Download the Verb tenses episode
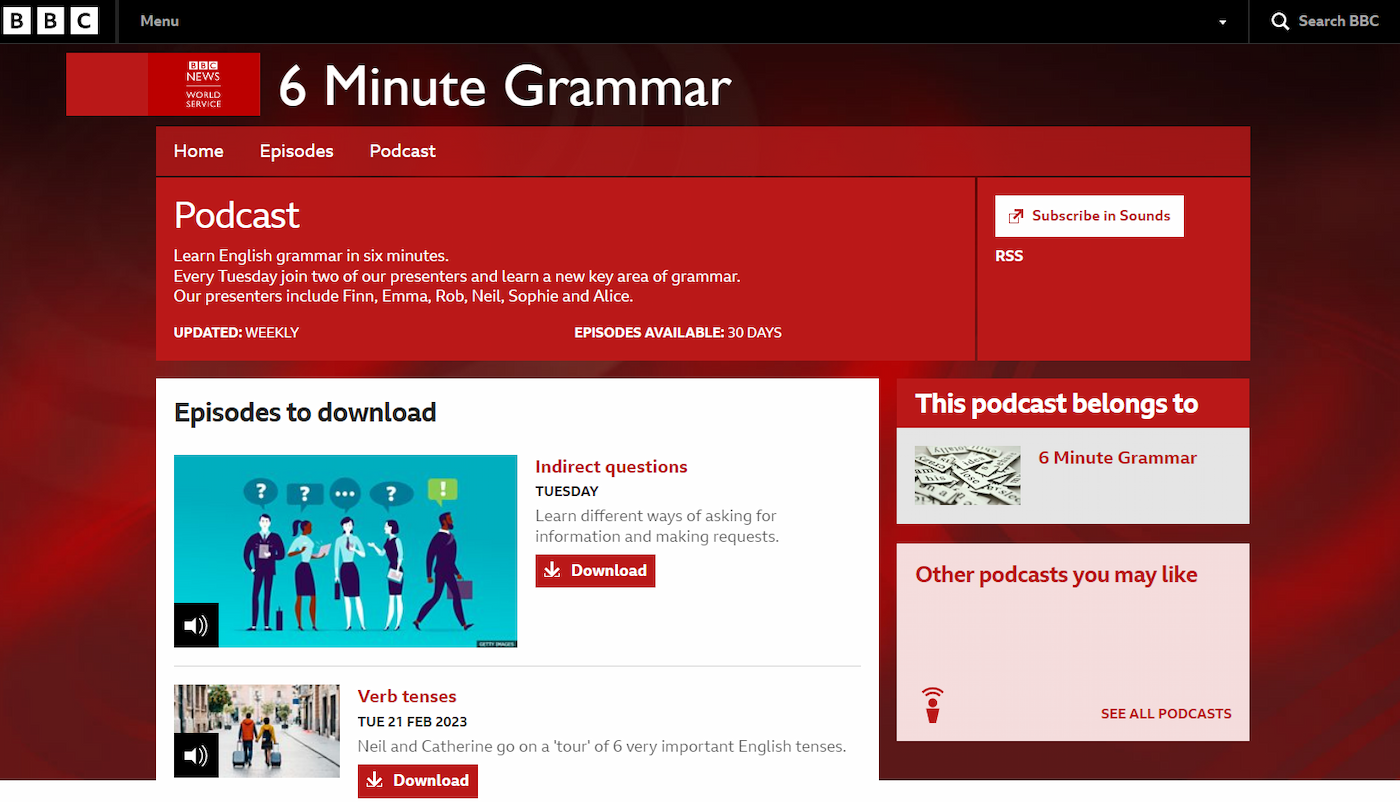The height and width of the screenshot is (802, 1400). point(418,781)
